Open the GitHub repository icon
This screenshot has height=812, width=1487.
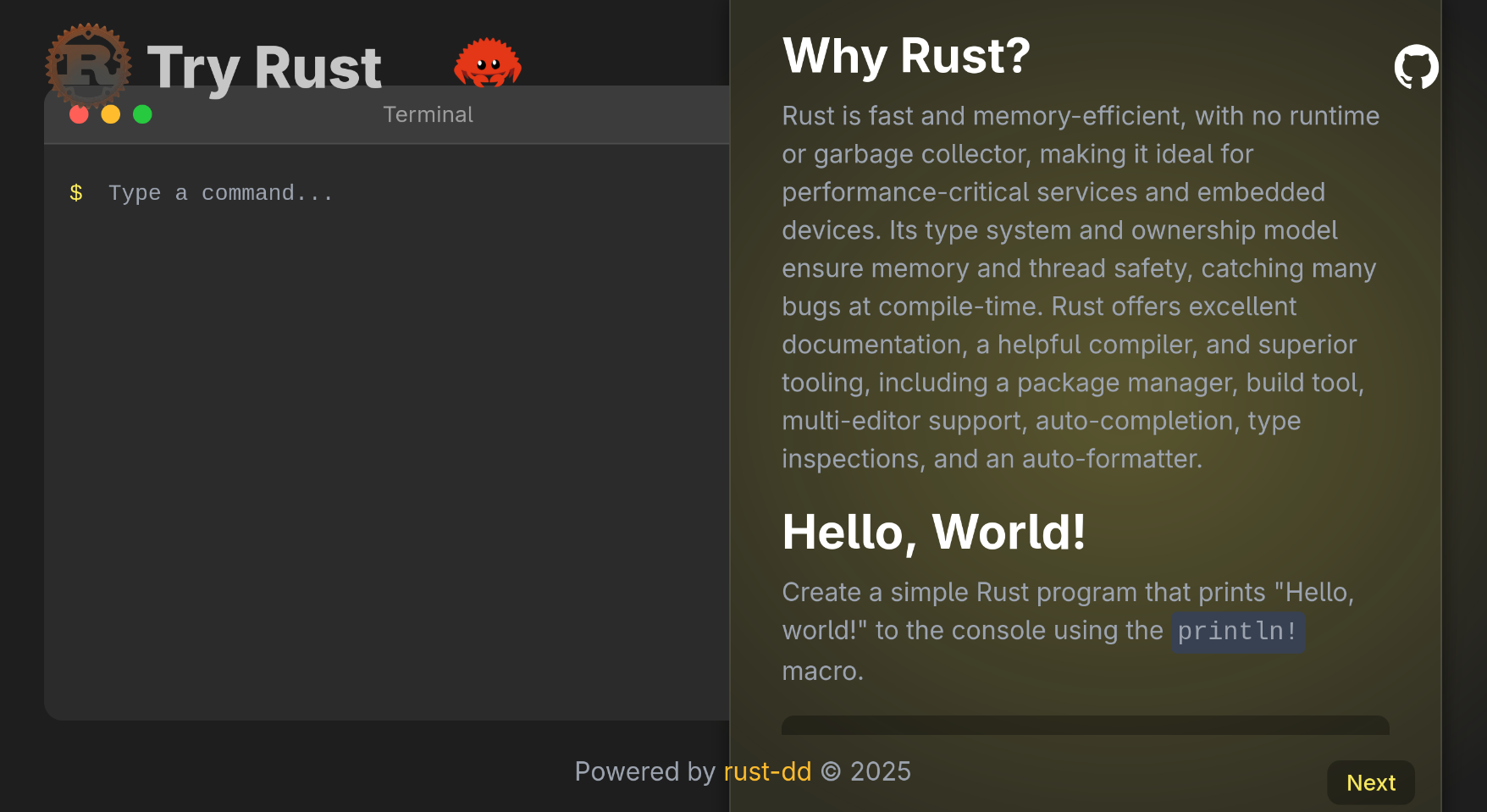[x=1416, y=67]
